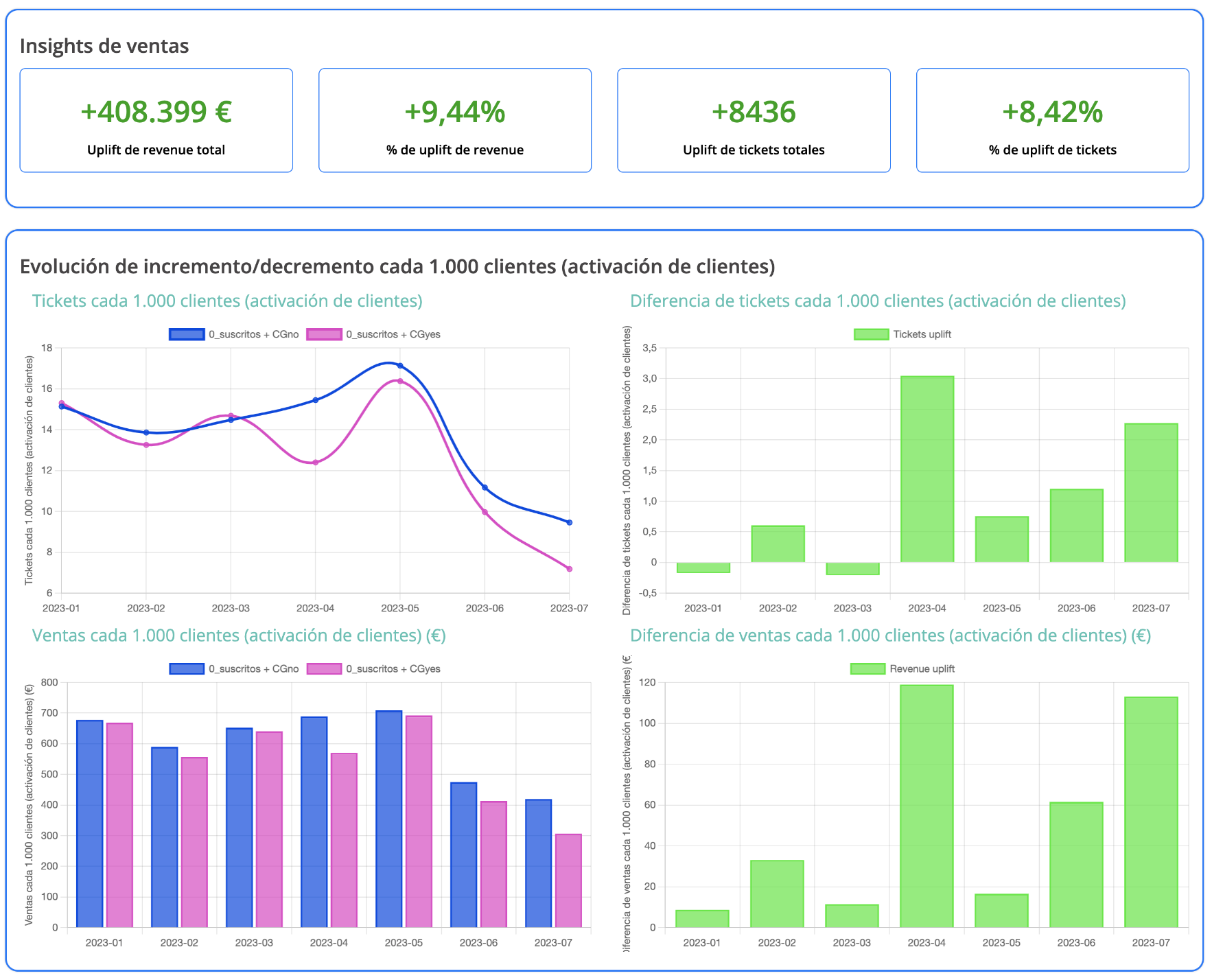
Task: Hide CGno series in Ventas bar chart legend
Action: pyautogui.click(x=234, y=668)
